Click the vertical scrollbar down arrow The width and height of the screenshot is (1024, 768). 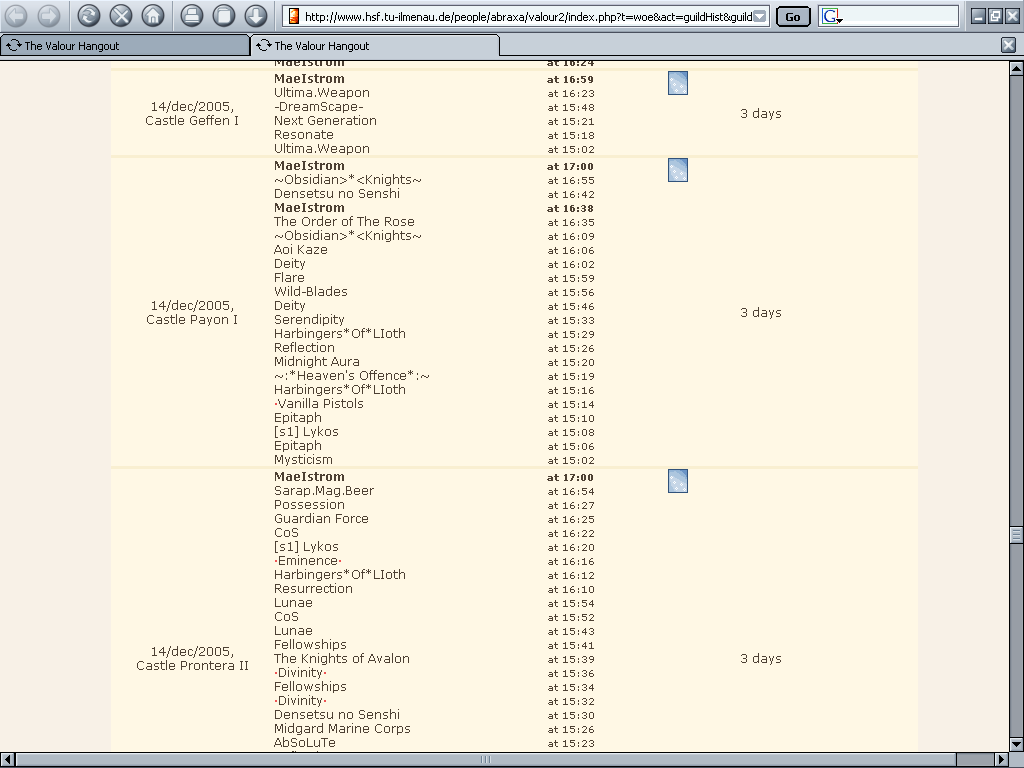pos(1016,744)
